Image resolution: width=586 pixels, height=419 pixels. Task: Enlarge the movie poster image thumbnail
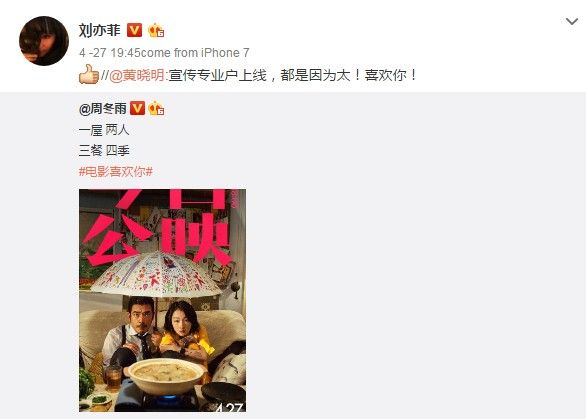[x=163, y=301]
